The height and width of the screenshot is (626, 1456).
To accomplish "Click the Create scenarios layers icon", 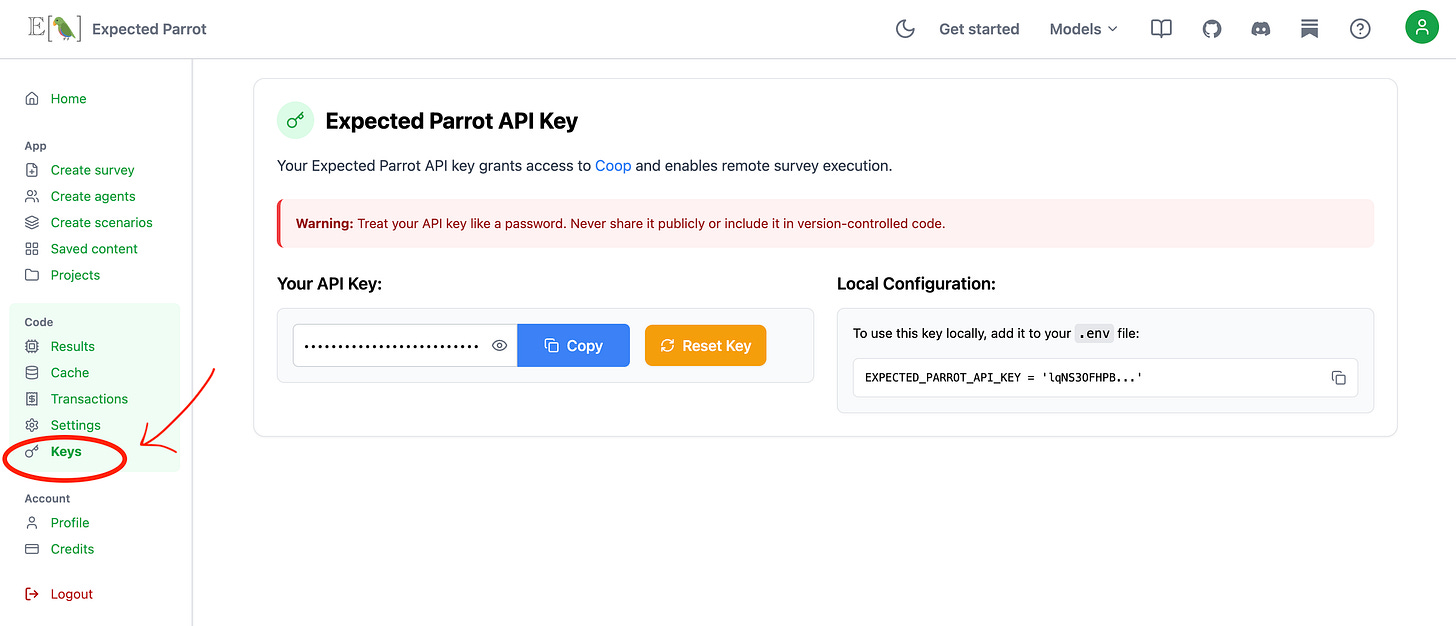I will pyautogui.click(x=32, y=222).
